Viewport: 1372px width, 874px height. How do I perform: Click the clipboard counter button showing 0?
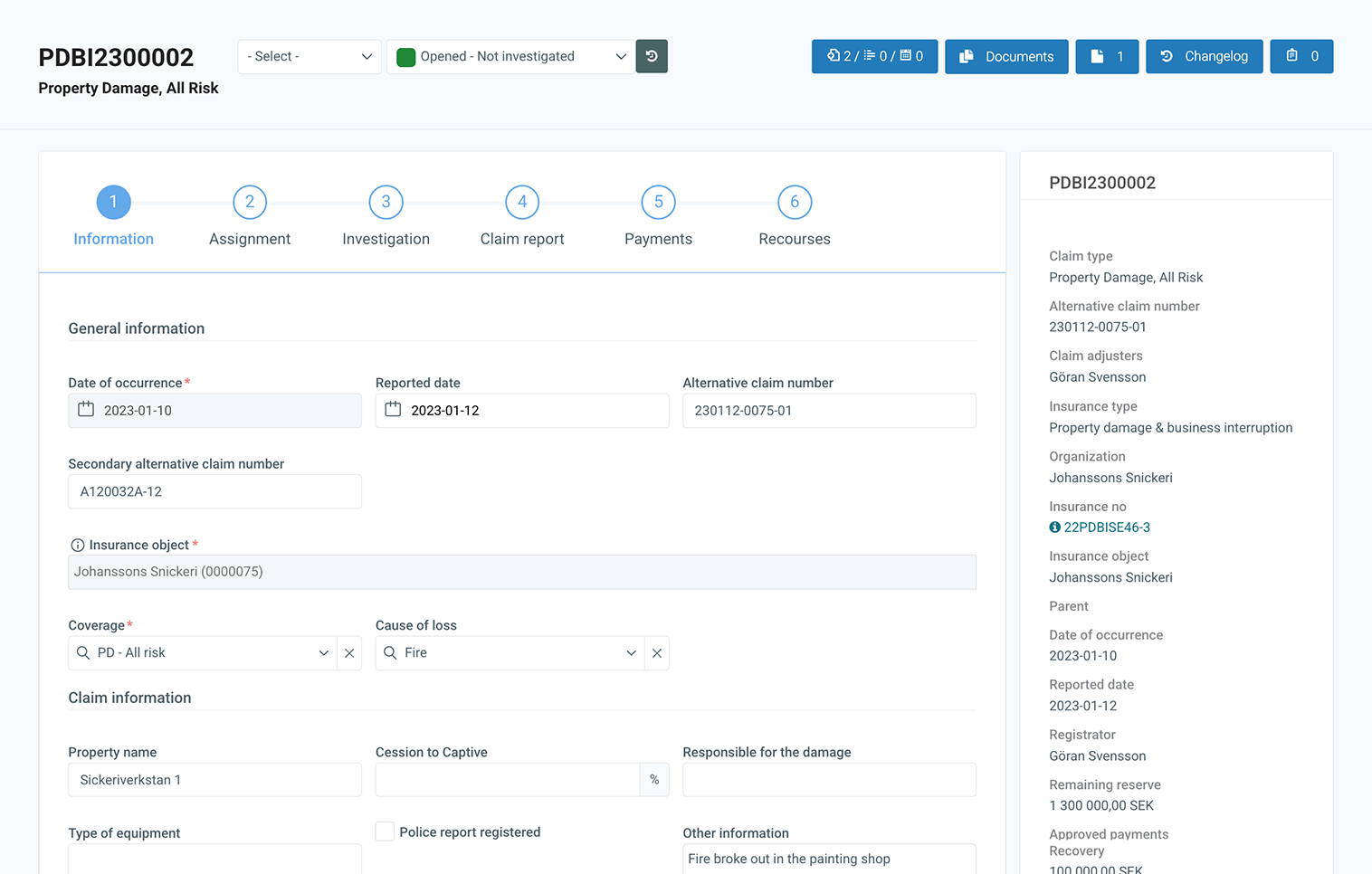pyautogui.click(x=1301, y=56)
